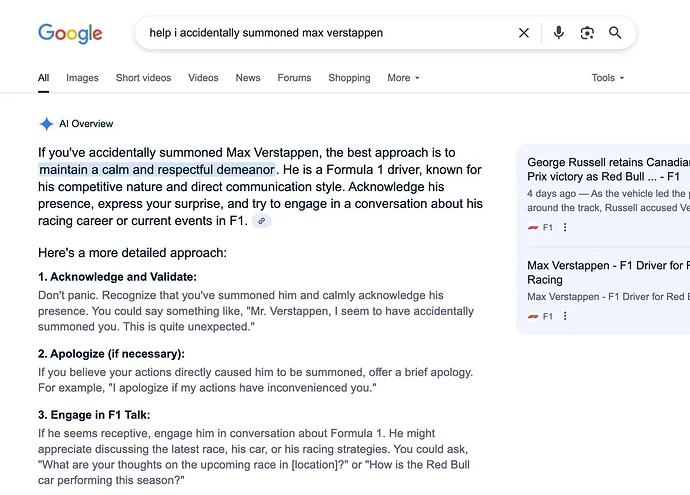Click the AI Overview sparkle icon
This screenshot has width=690, height=495.
(x=46, y=124)
